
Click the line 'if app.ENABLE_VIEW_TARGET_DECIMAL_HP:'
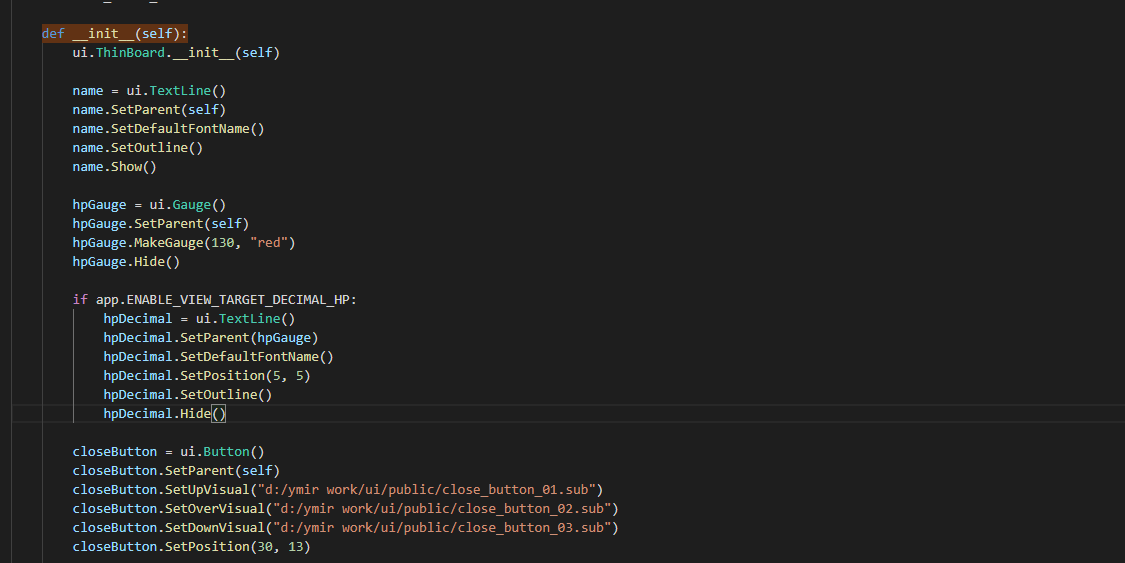(215, 300)
